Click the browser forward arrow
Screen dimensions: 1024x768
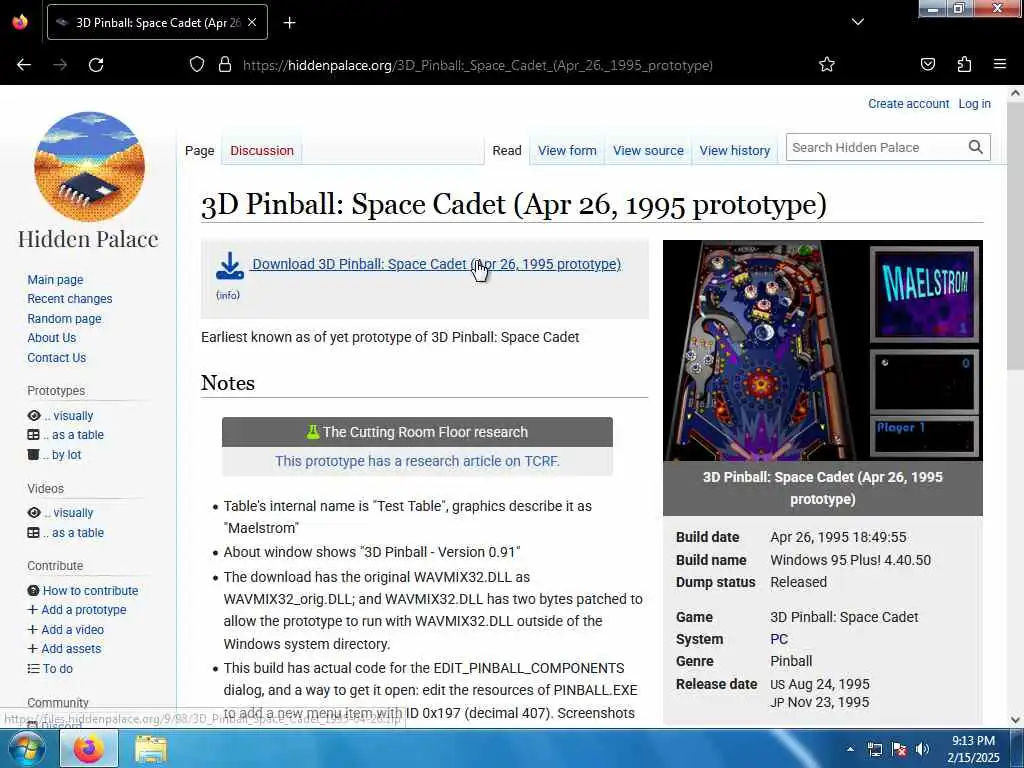60,65
